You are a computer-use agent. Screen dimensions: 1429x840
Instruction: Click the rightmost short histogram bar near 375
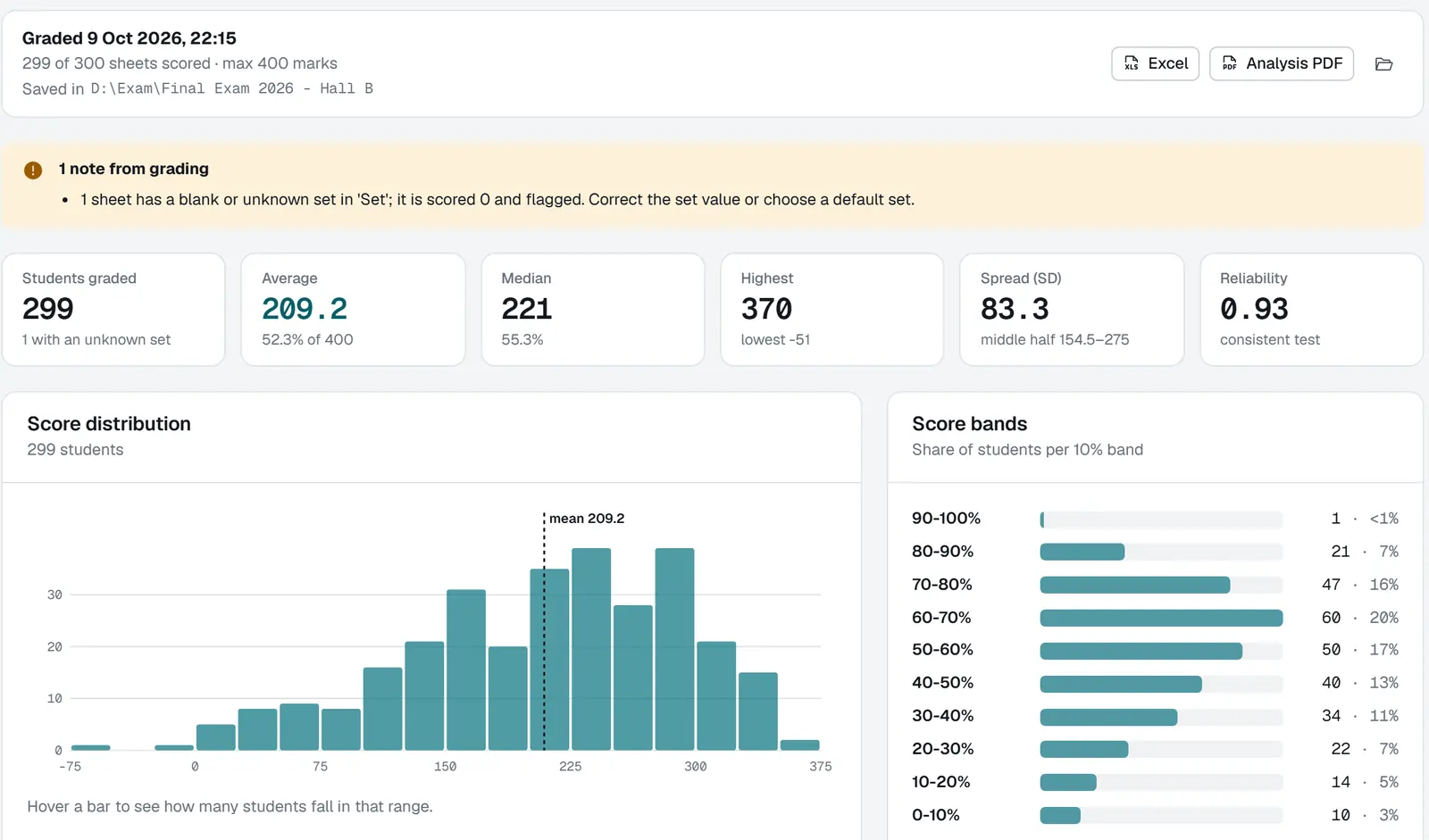tap(799, 744)
